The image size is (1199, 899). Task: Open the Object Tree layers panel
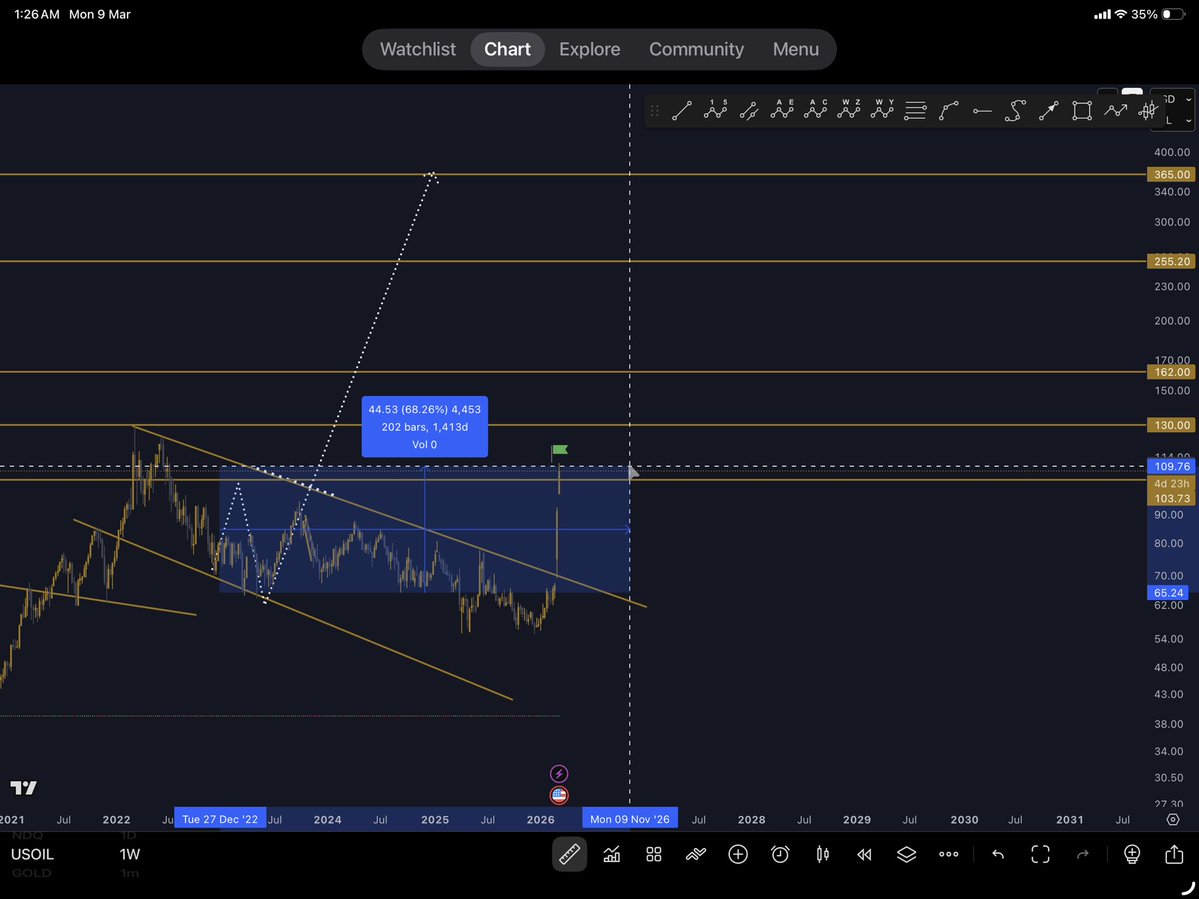coord(906,854)
